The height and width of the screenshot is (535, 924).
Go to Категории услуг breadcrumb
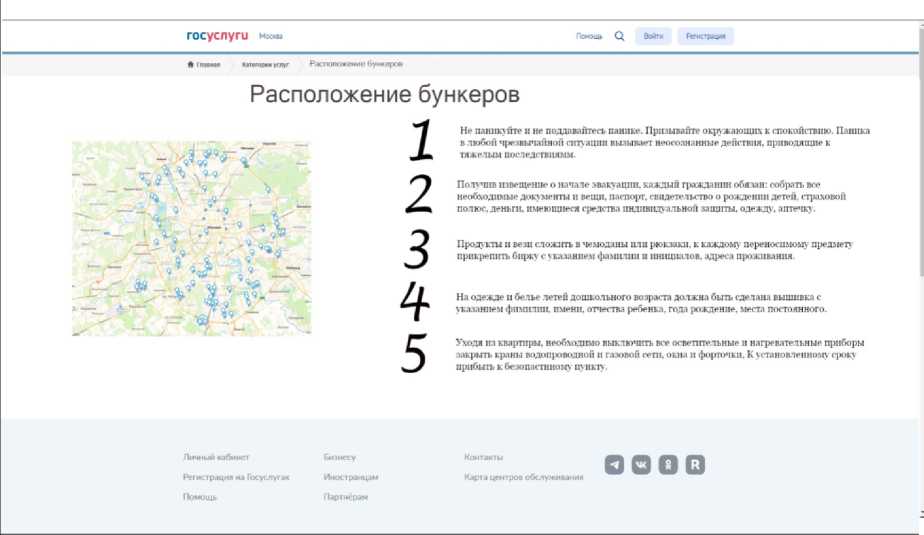click(x=265, y=64)
